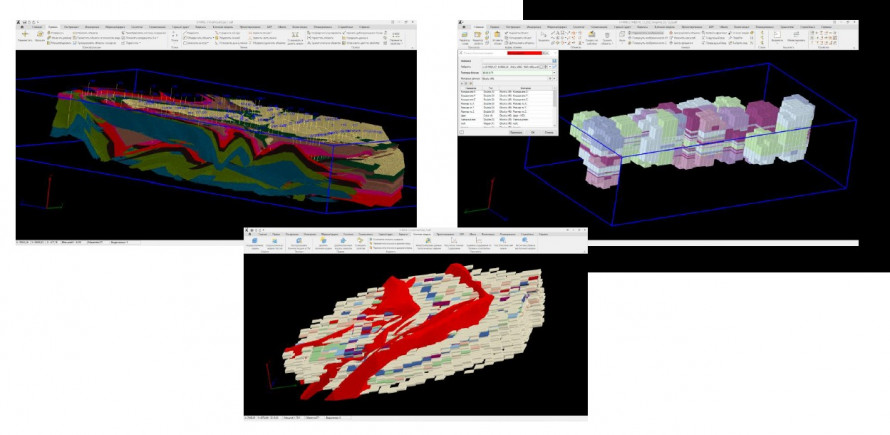Tick the checkbox at the dialog's bottom-left corner
The height and width of the screenshot is (435, 890).
[x=461, y=132]
